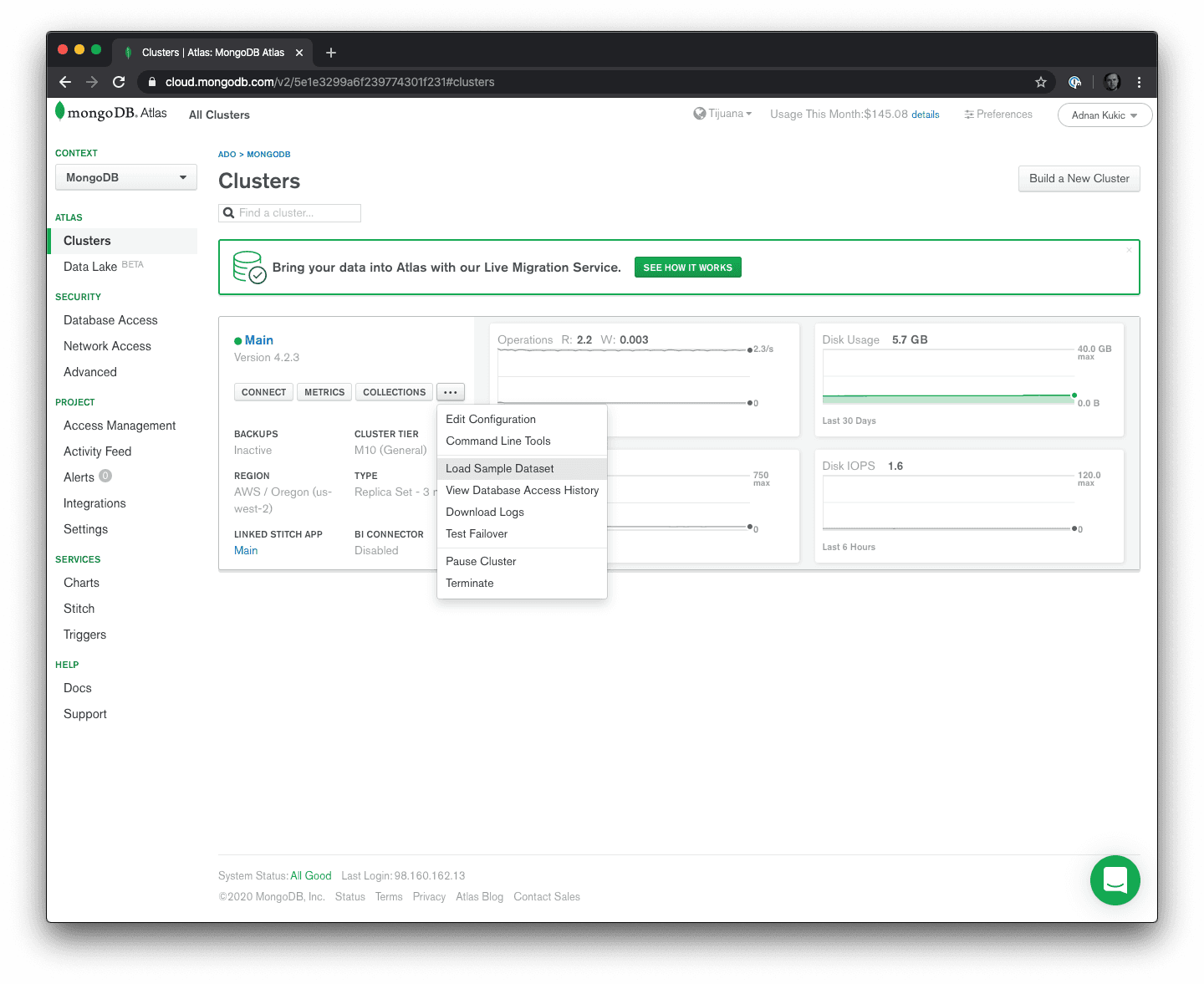The image size is (1204, 984).
Task: Go to Network Access in sidebar
Action: point(107,346)
